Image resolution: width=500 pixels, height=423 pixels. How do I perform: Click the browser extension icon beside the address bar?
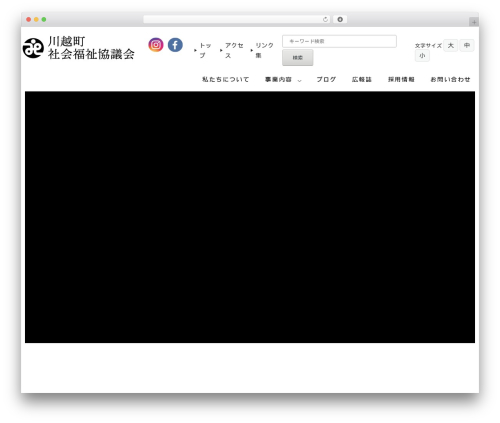[x=340, y=19]
